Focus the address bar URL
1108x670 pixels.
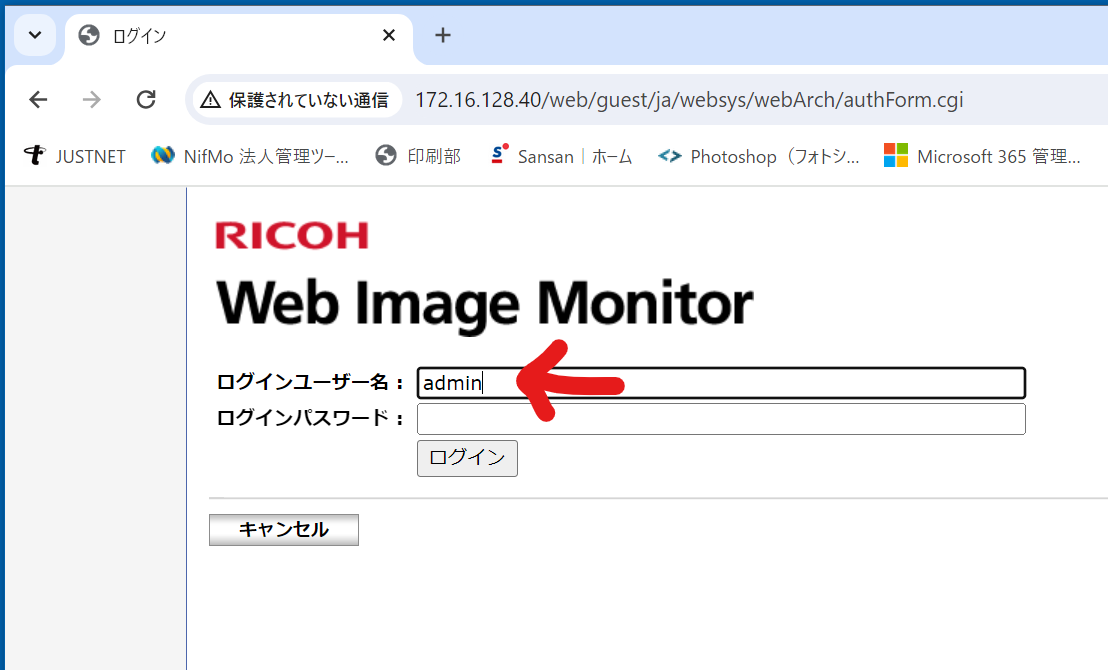click(x=689, y=100)
